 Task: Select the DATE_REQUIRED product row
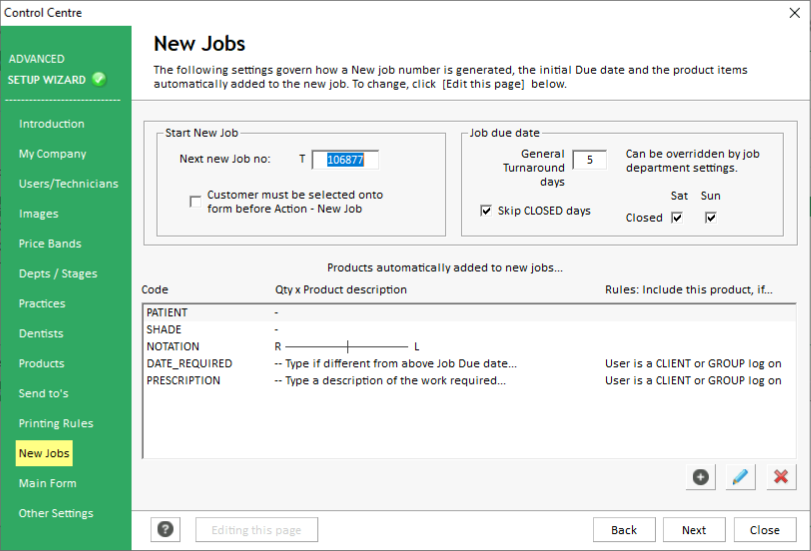tap(469, 364)
